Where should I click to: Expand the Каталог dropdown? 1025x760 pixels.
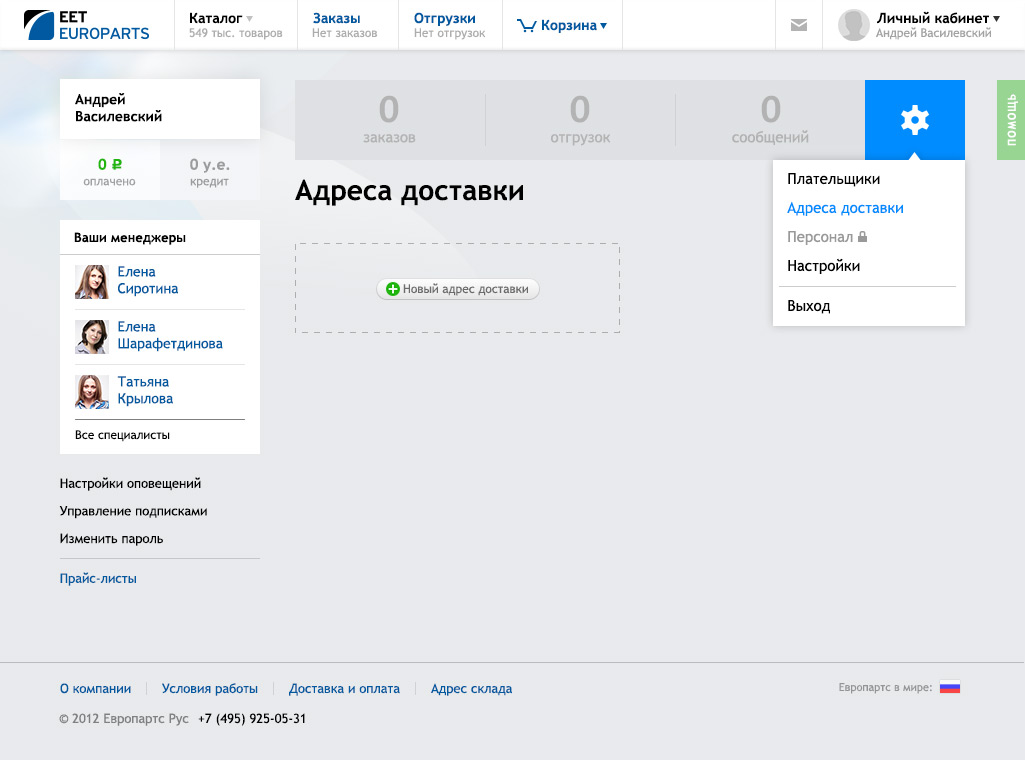point(220,18)
